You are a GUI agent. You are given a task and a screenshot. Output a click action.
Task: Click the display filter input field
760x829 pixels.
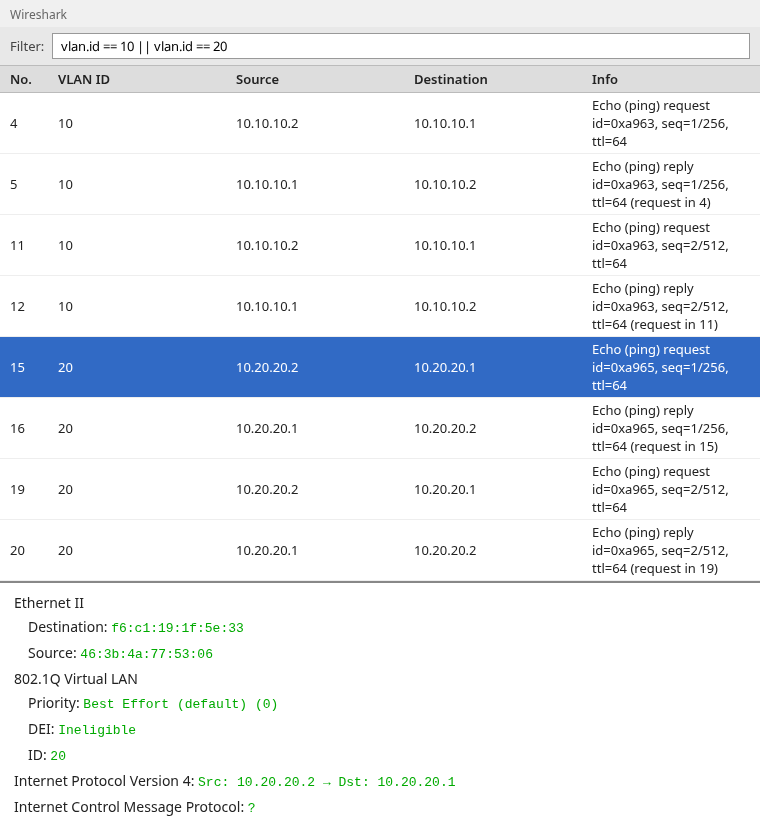[x=400, y=47]
